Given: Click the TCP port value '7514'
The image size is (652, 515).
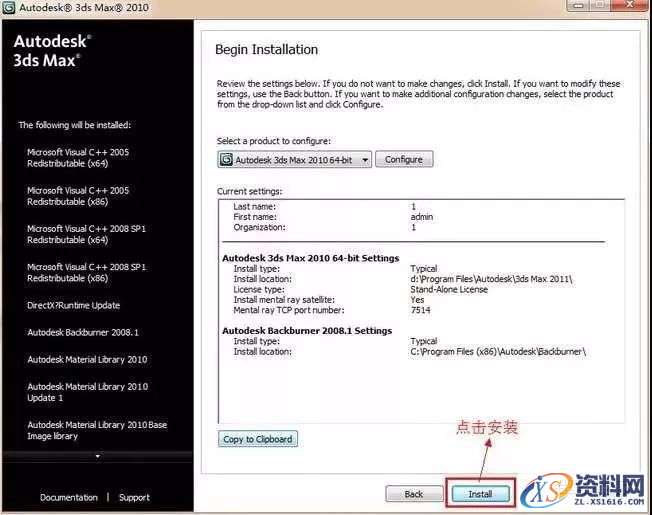Looking at the screenshot, I should (420, 310).
